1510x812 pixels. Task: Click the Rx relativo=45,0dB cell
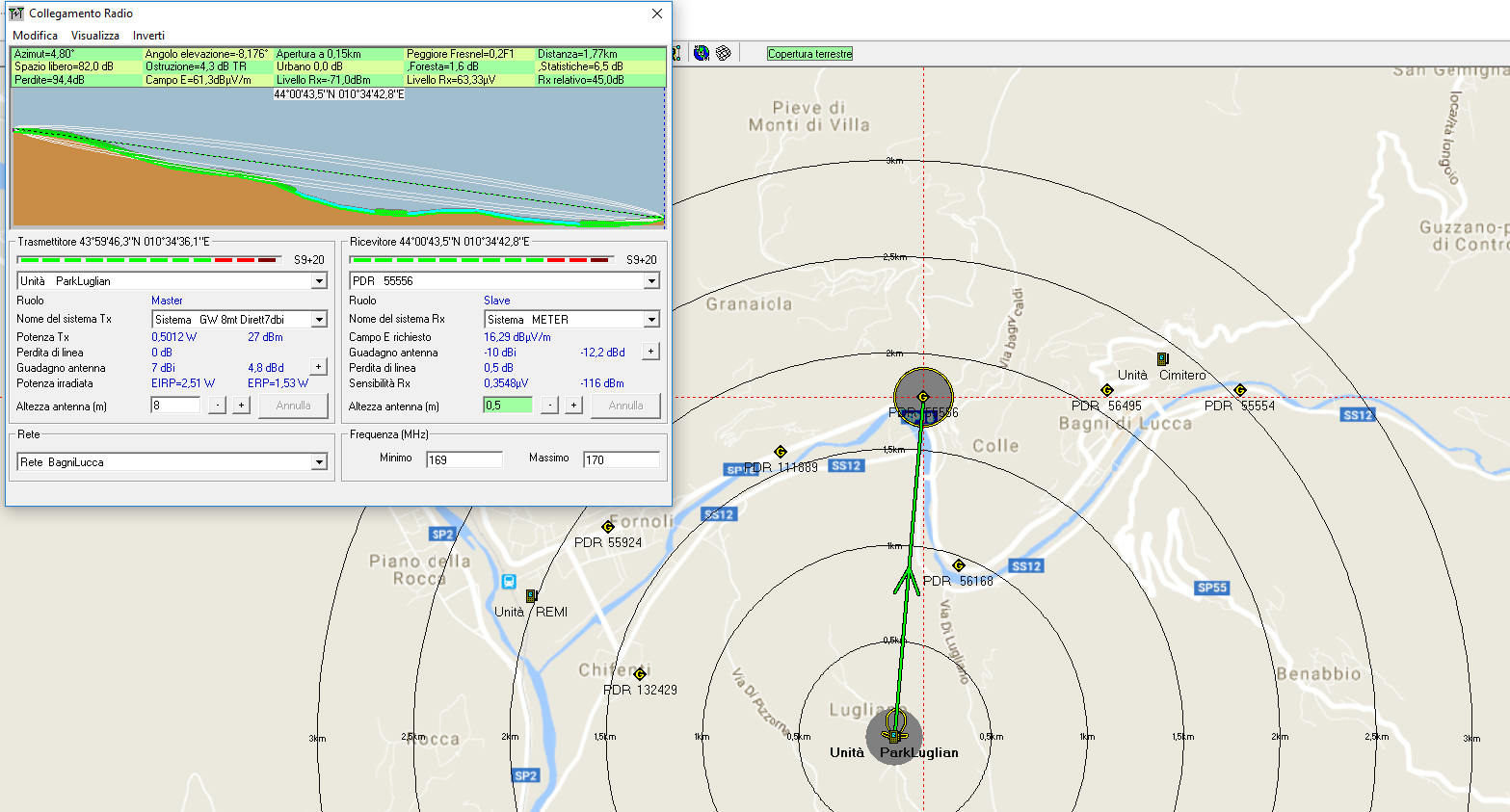pyautogui.click(x=599, y=80)
